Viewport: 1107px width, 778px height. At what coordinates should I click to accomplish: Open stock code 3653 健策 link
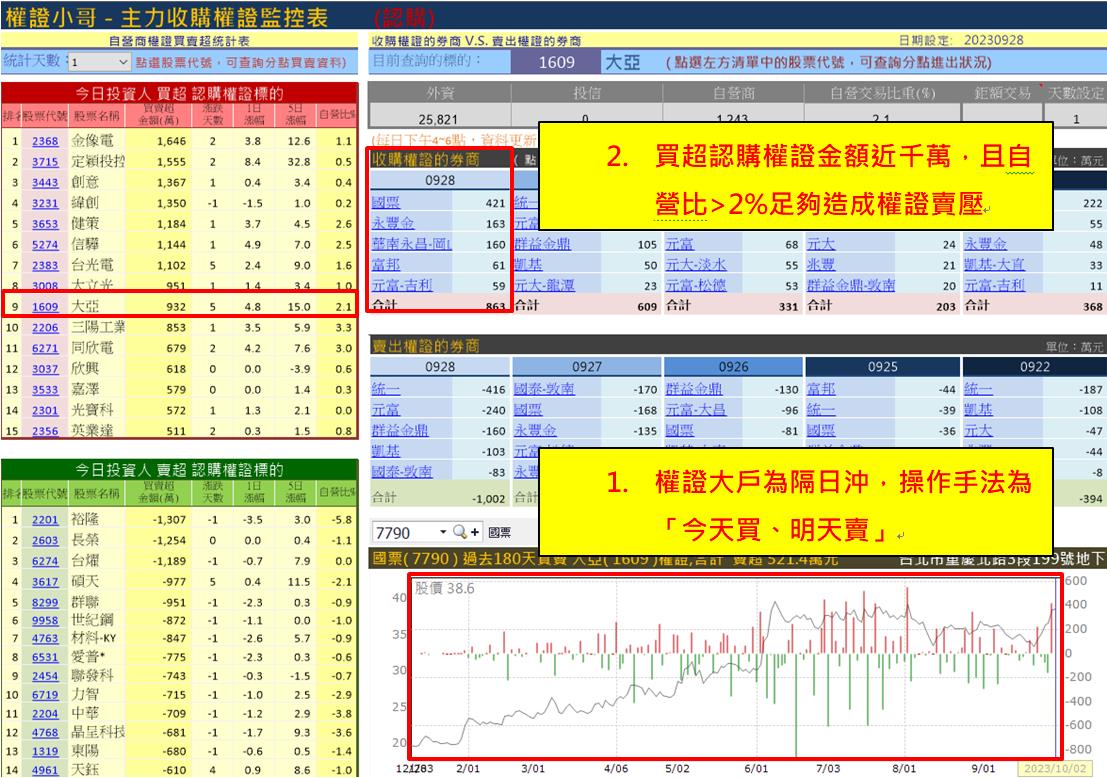[45, 224]
